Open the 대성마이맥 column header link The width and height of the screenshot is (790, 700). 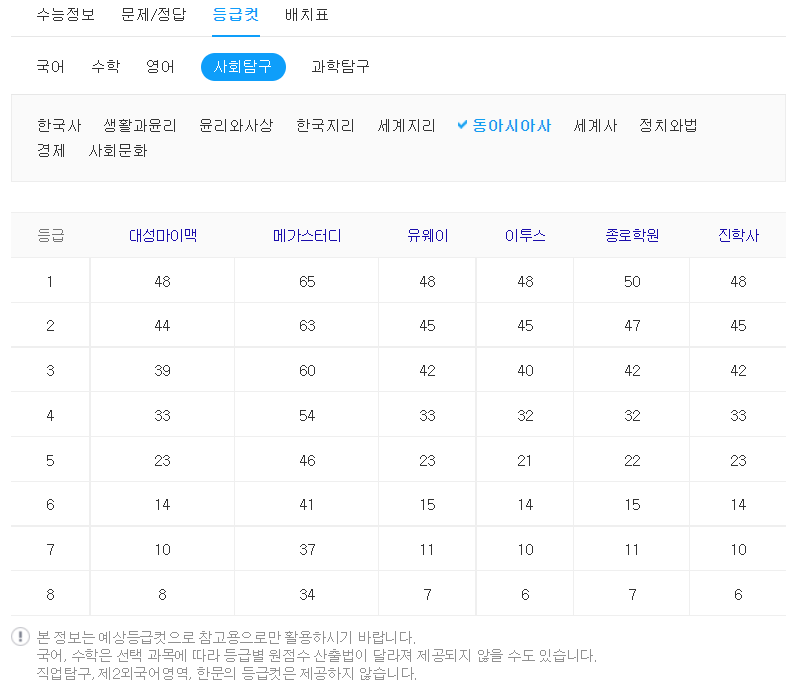163,235
